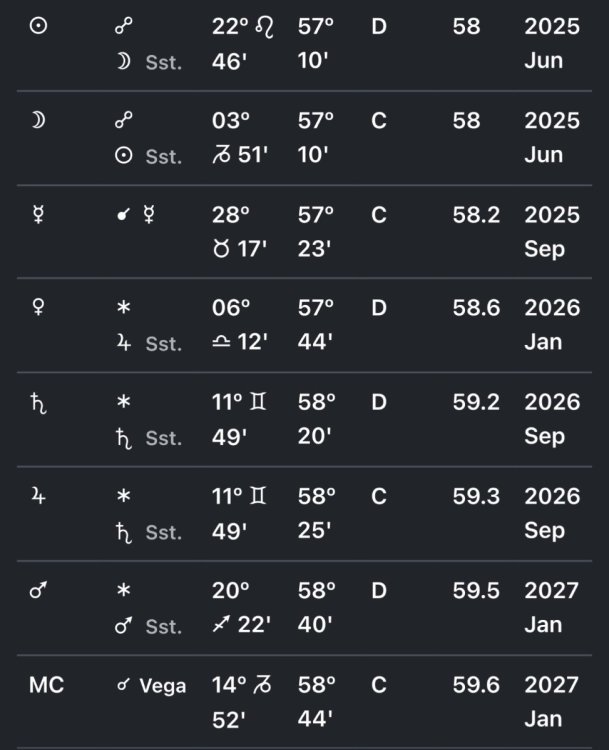The image size is (609, 750).
Task: Click the Moon glyph in the first column
Action: pyautogui.click(x=38, y=121)
